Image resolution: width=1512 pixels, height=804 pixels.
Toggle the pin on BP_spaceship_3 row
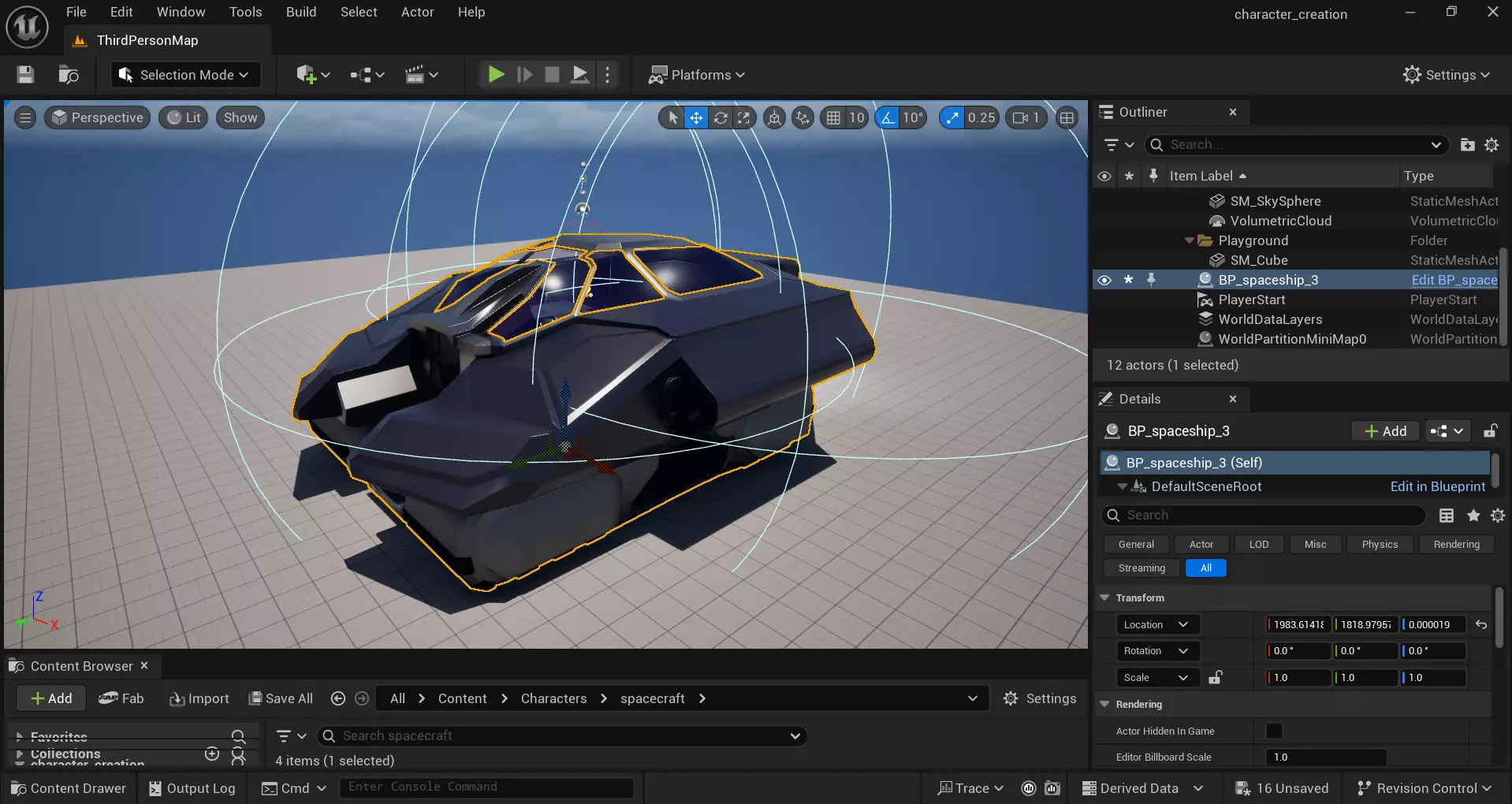click(1151, 279)
